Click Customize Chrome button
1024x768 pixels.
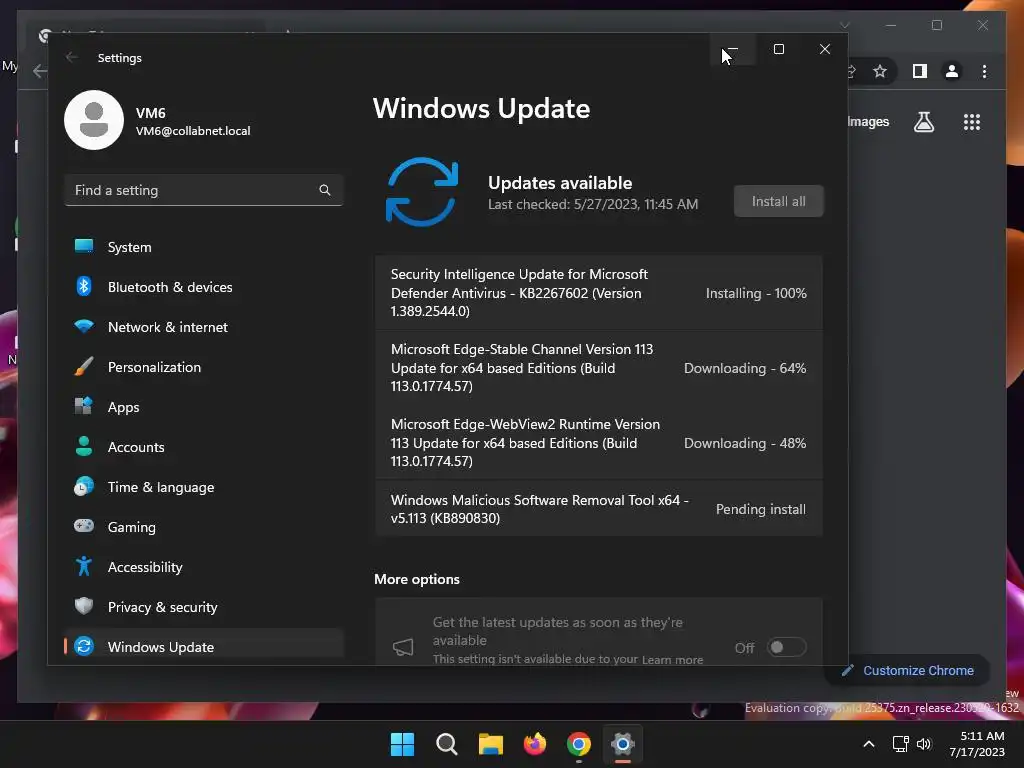tap(908, 671)
